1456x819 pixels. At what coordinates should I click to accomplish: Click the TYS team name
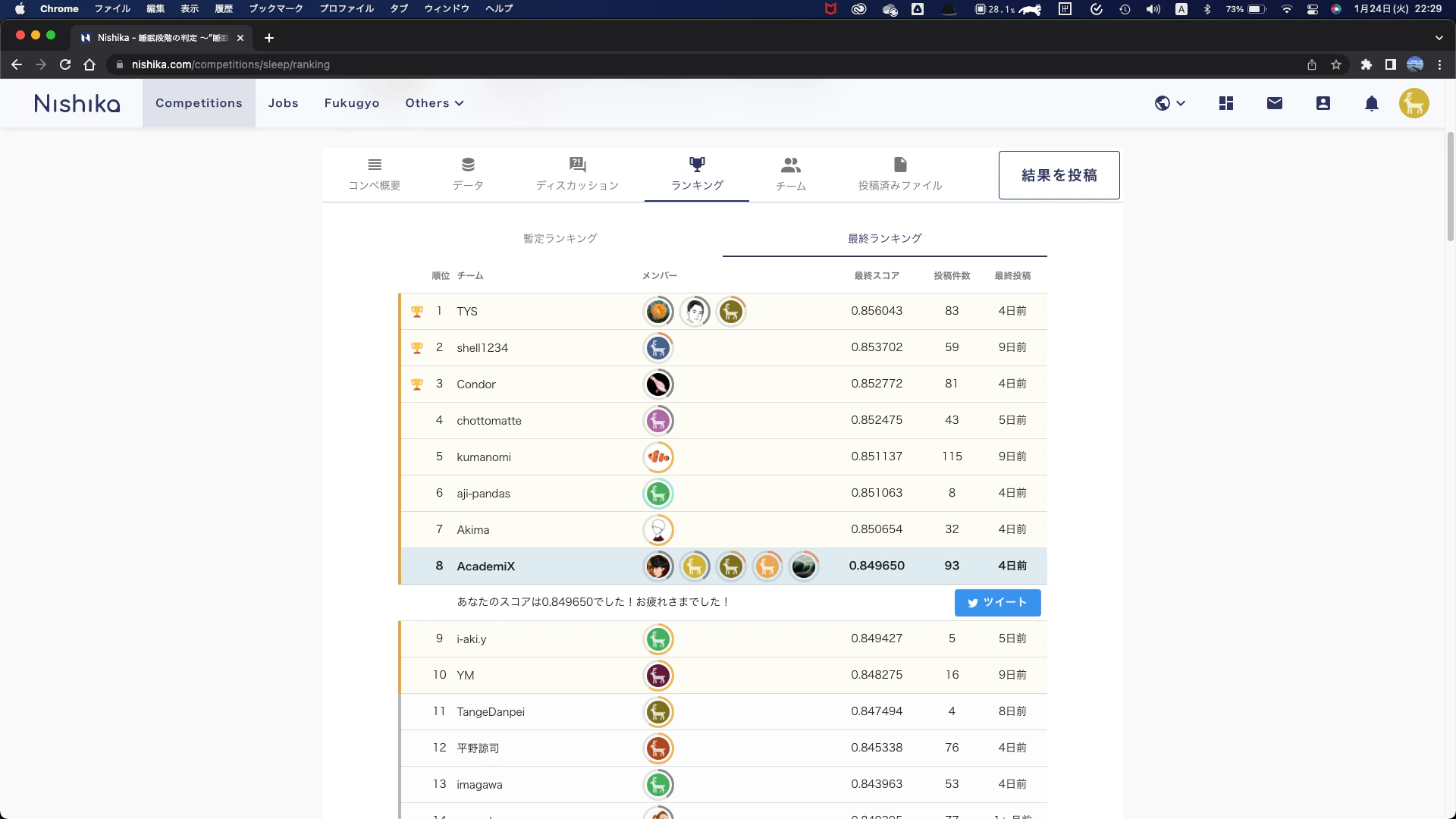[x=467, y=312]
